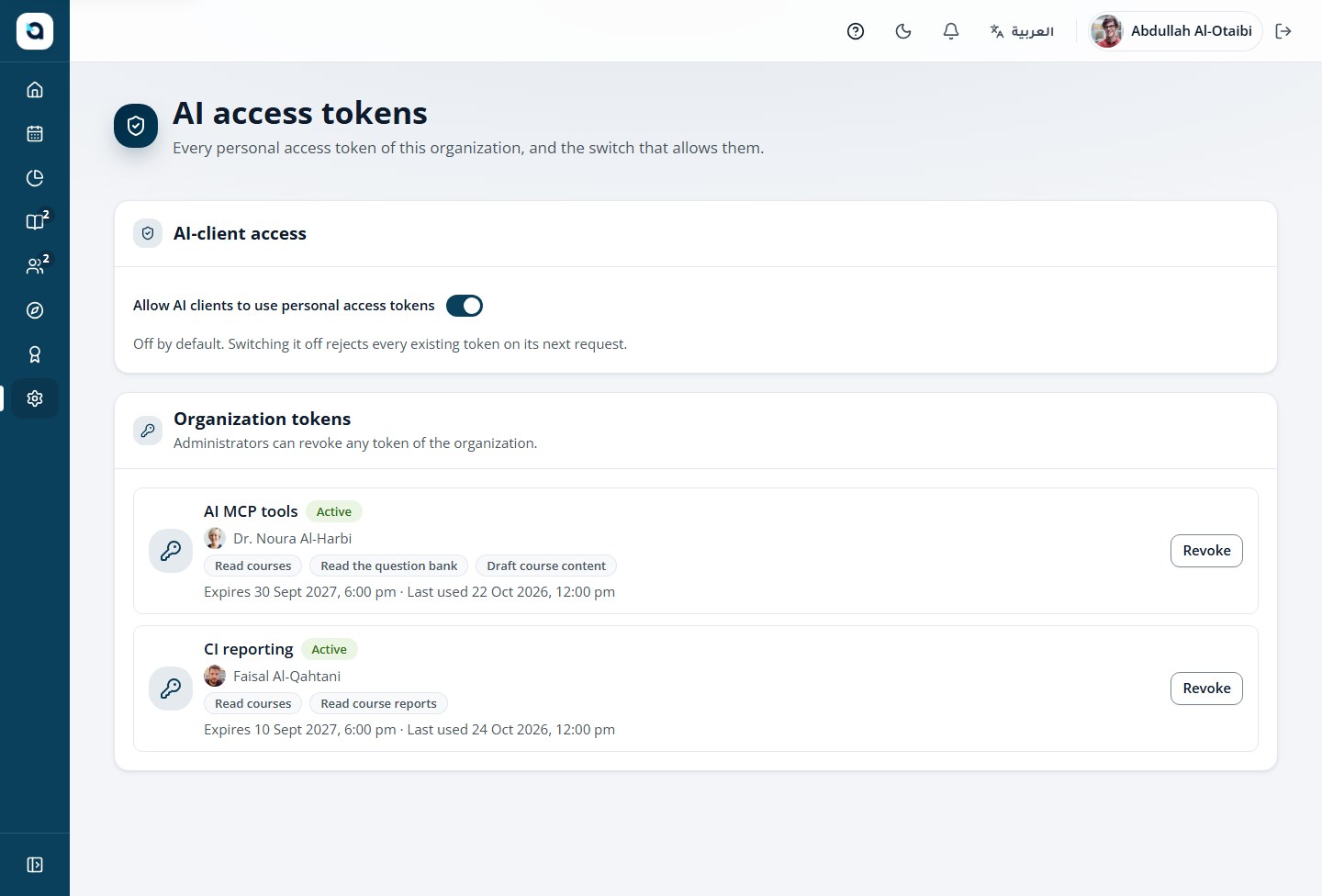The width and height of the screenshot is (1322, 896).
Task: Click Expires 10 Sept 2027 line
Action: 409,729
